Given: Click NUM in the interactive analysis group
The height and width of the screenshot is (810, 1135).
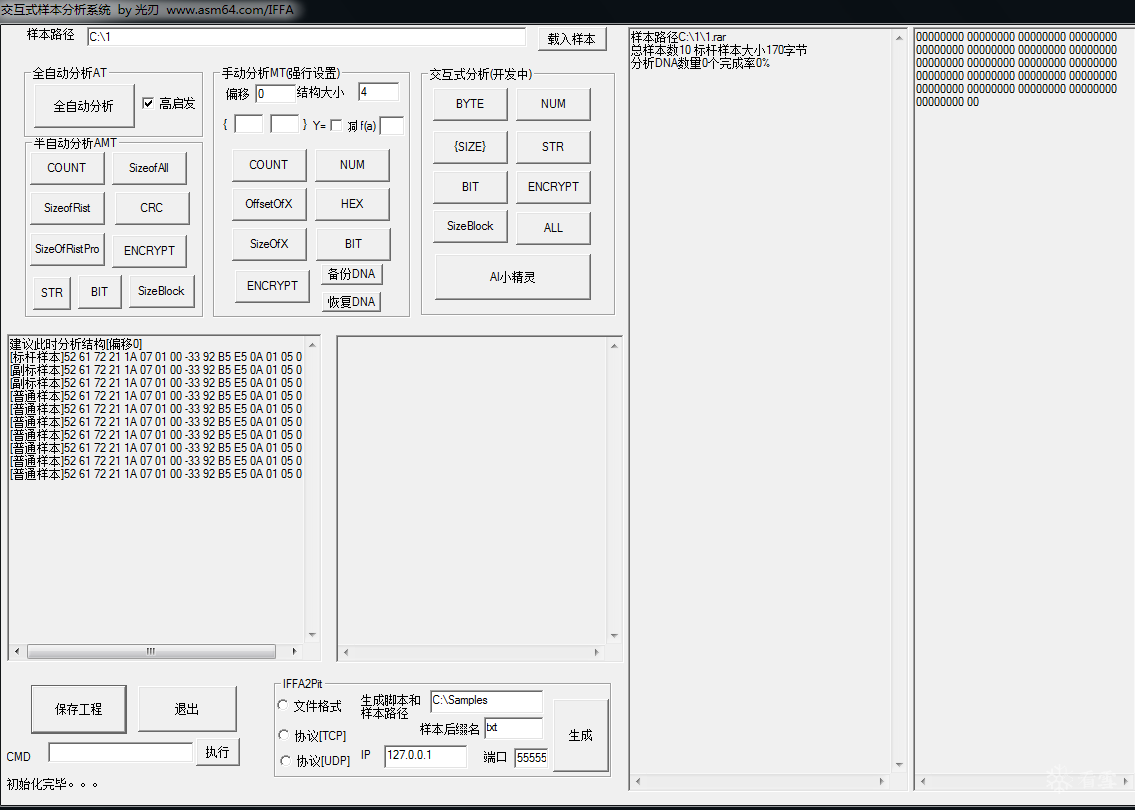Looking at the screenshot, I should pyautogui.click(x=554, y=104).
